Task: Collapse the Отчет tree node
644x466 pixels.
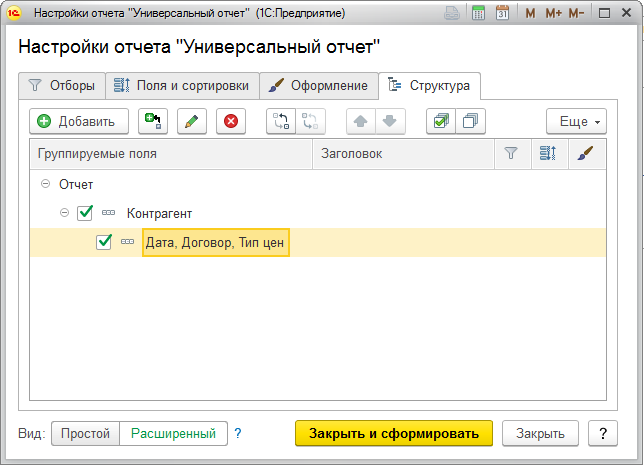Action: 45,185
